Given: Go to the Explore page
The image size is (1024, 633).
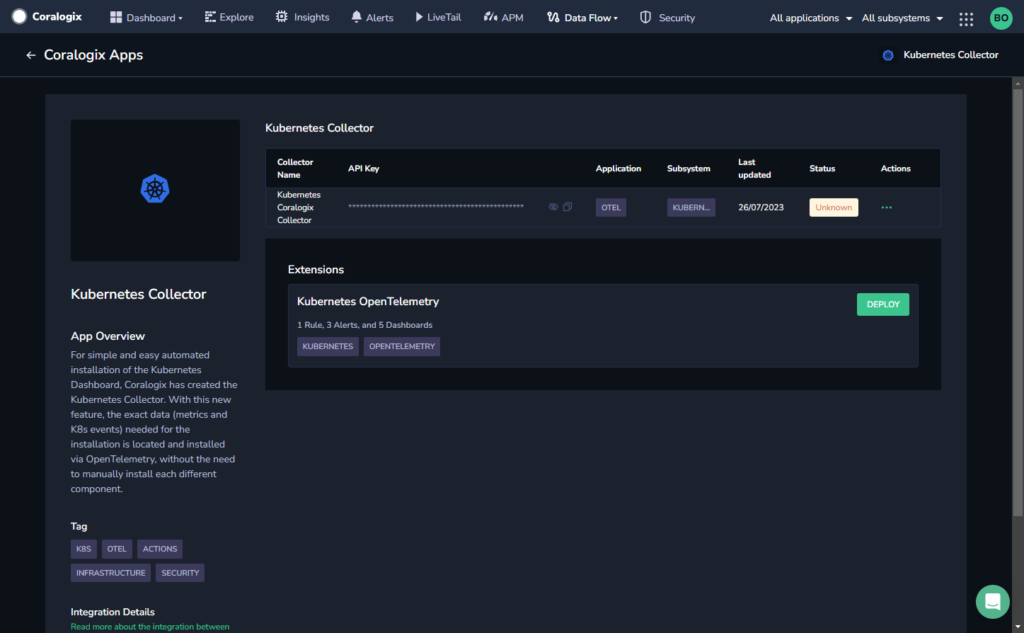Looking at the screenshot, I should pyautogui.click(x=229, y=18).
